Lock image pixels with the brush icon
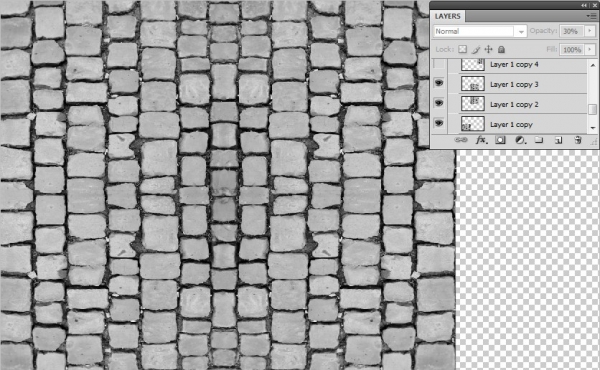This screenshot has height=370, width=600. 476,49
